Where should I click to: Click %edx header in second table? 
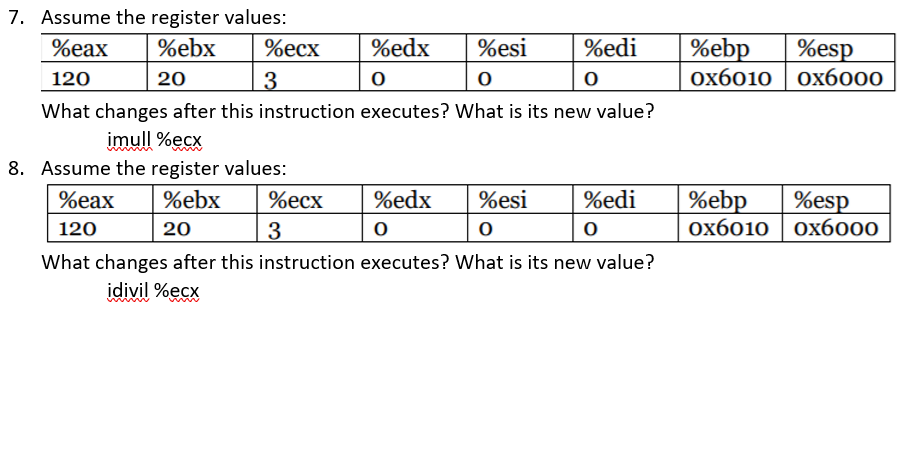[414, 200]
